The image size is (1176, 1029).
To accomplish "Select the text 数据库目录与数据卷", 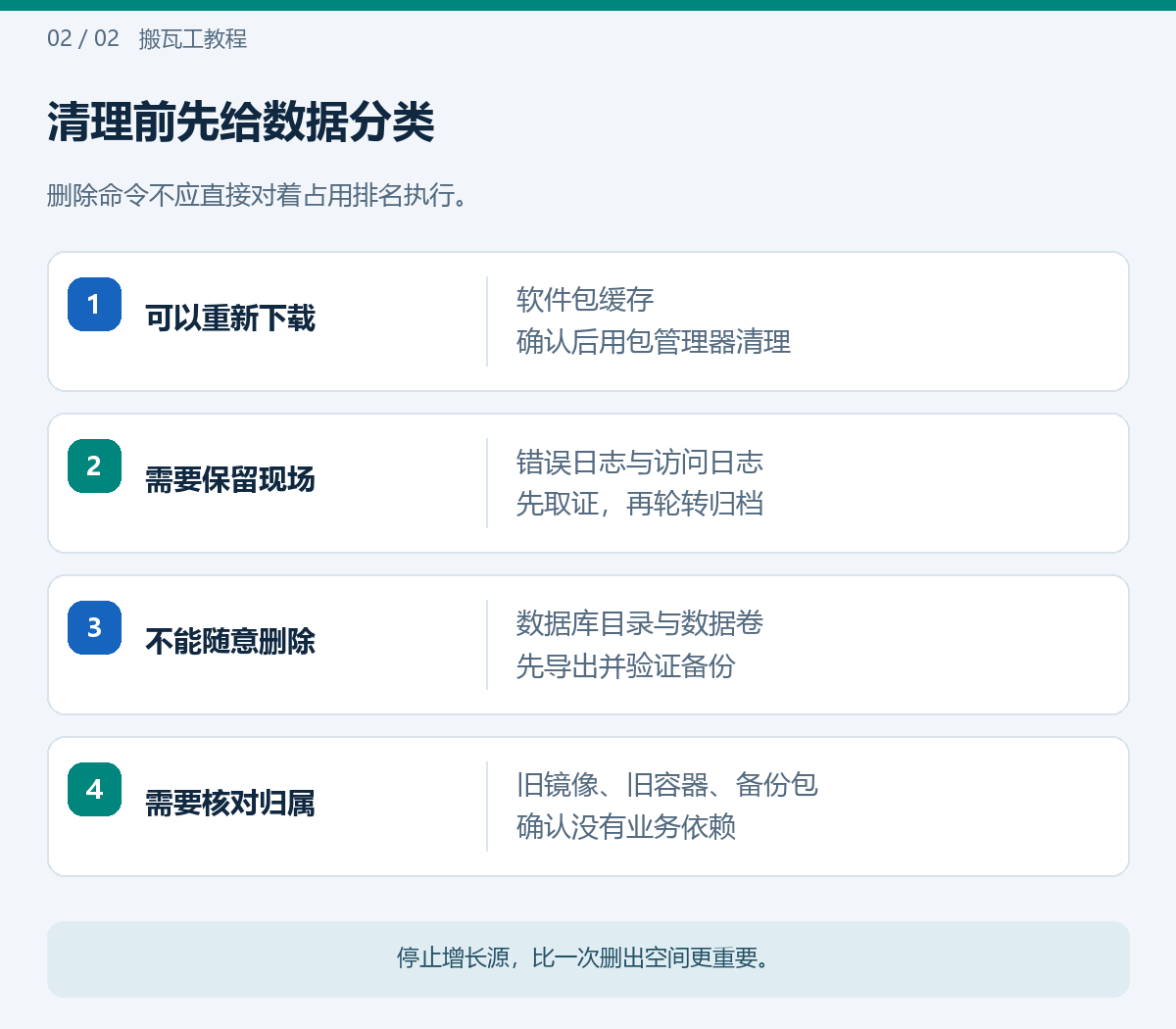I will (640, 623).
